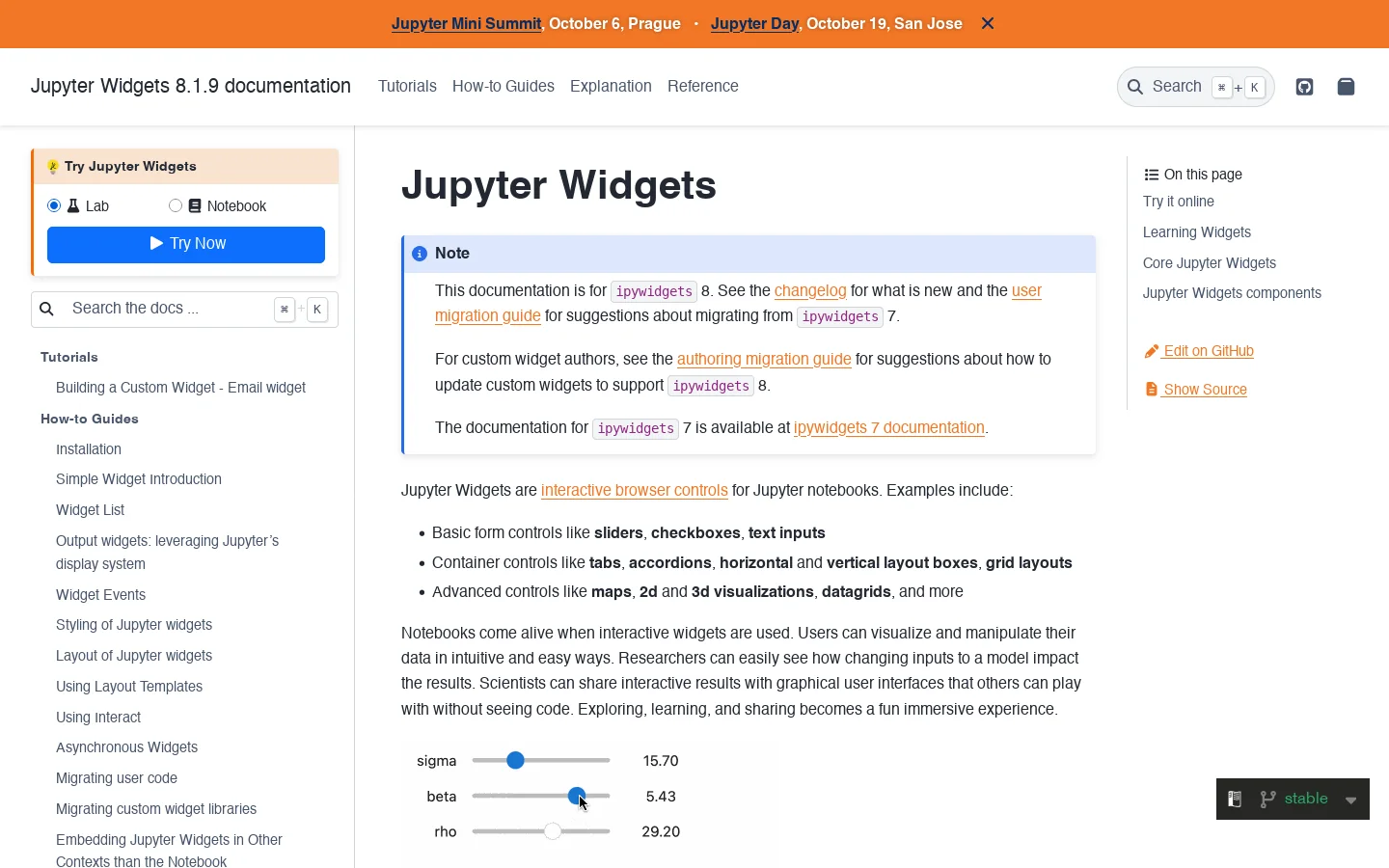Open Using Interact page
This screenshot has height=868, width=1389.
[x=98, y=718]
